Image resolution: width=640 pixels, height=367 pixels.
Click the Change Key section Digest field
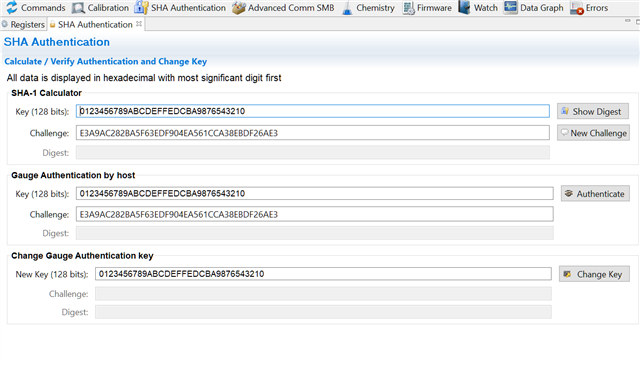tap(323, 312)
